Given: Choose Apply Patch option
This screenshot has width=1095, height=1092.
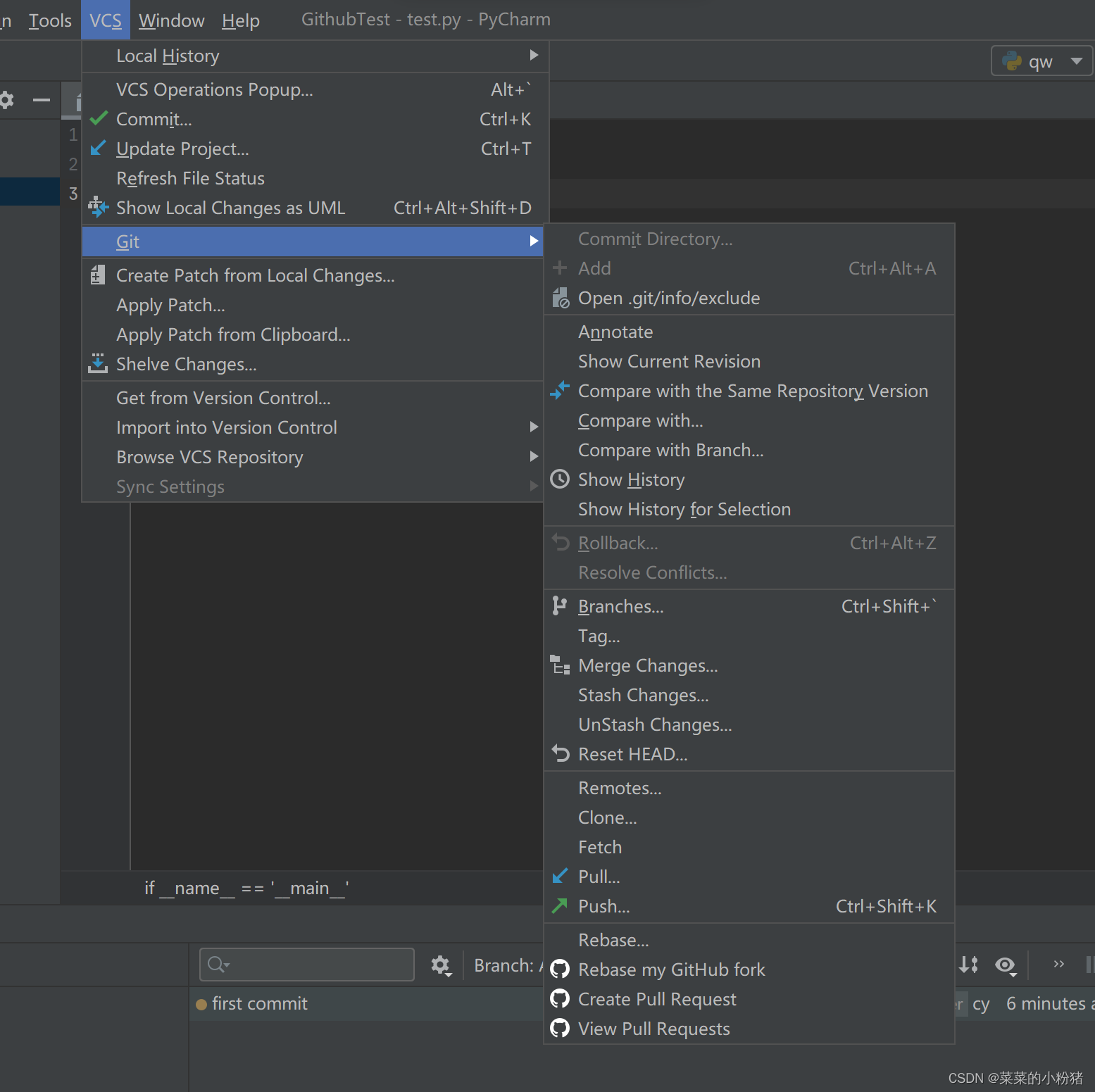Looking at the screenshot, I should tap(313, 305).
